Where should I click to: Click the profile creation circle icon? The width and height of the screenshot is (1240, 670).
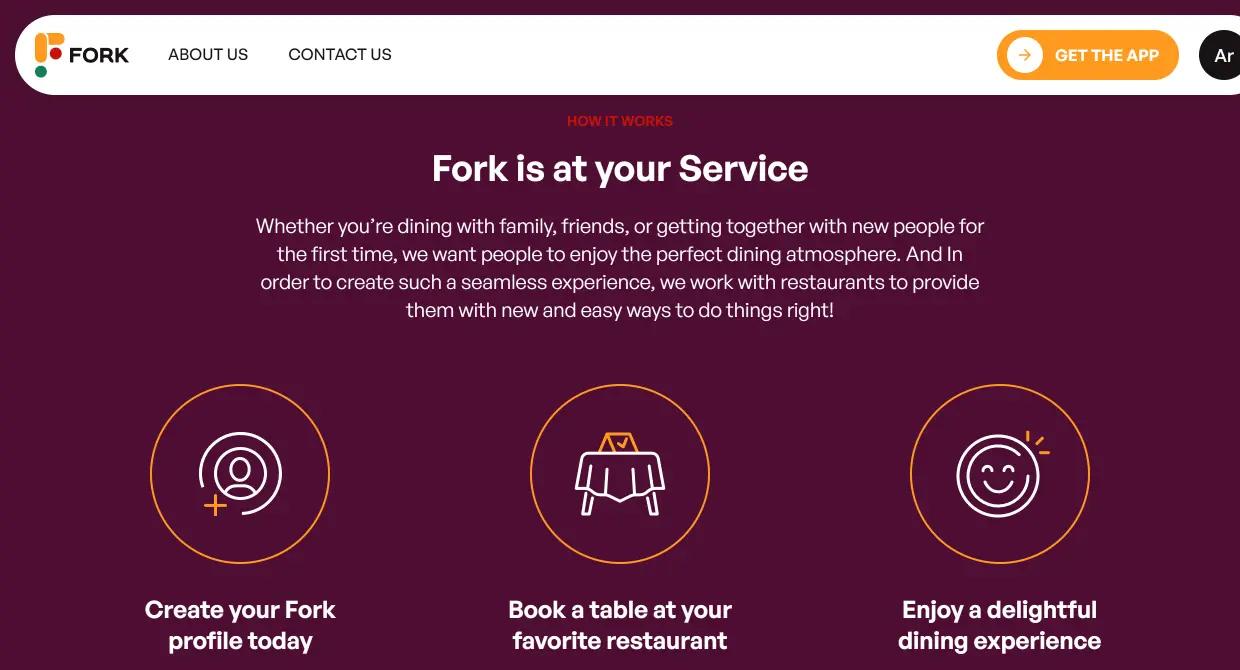(240, 474)
